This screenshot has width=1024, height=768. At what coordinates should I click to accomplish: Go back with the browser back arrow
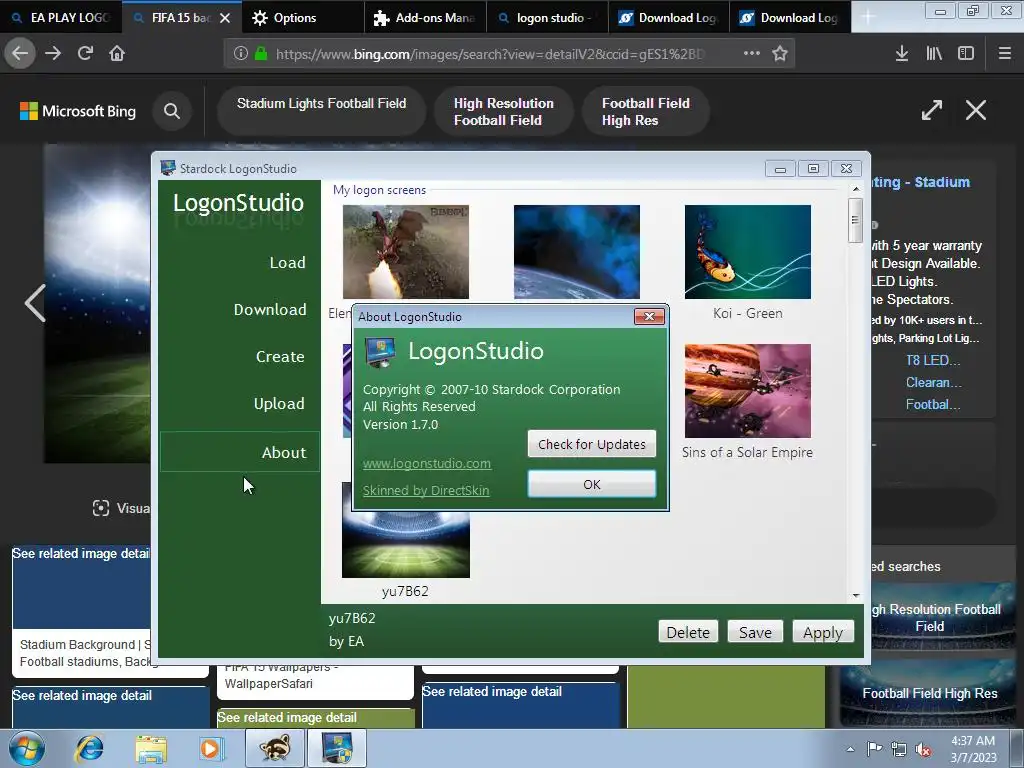20,54
